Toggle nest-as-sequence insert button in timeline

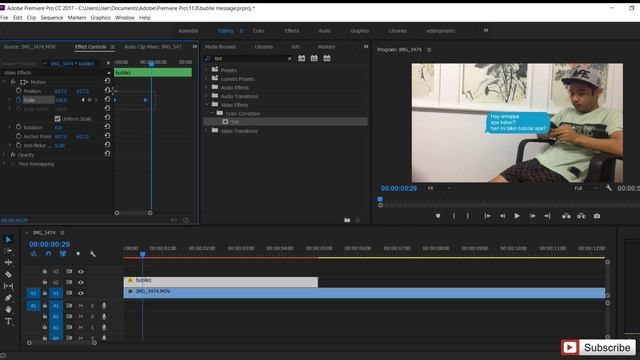click(33, 254)
